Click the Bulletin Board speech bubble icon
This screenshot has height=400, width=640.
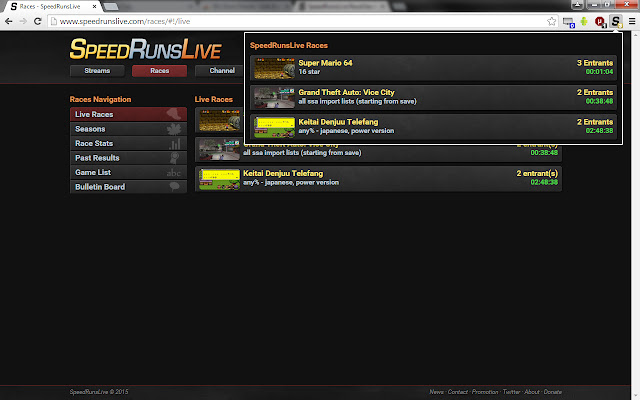(x=175, y=187)
